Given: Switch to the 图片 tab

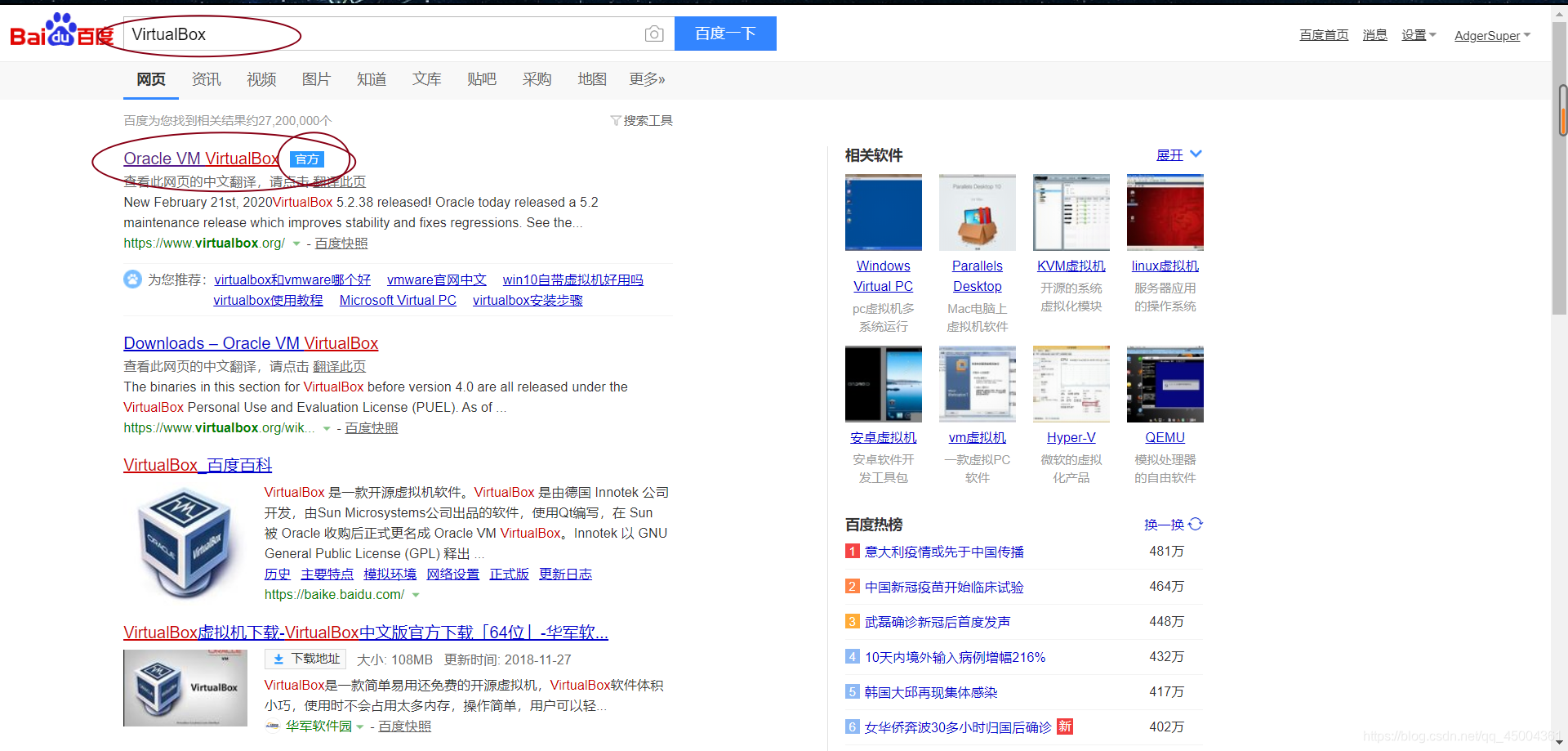Looking at the screenshot, I should click(316, 79).
